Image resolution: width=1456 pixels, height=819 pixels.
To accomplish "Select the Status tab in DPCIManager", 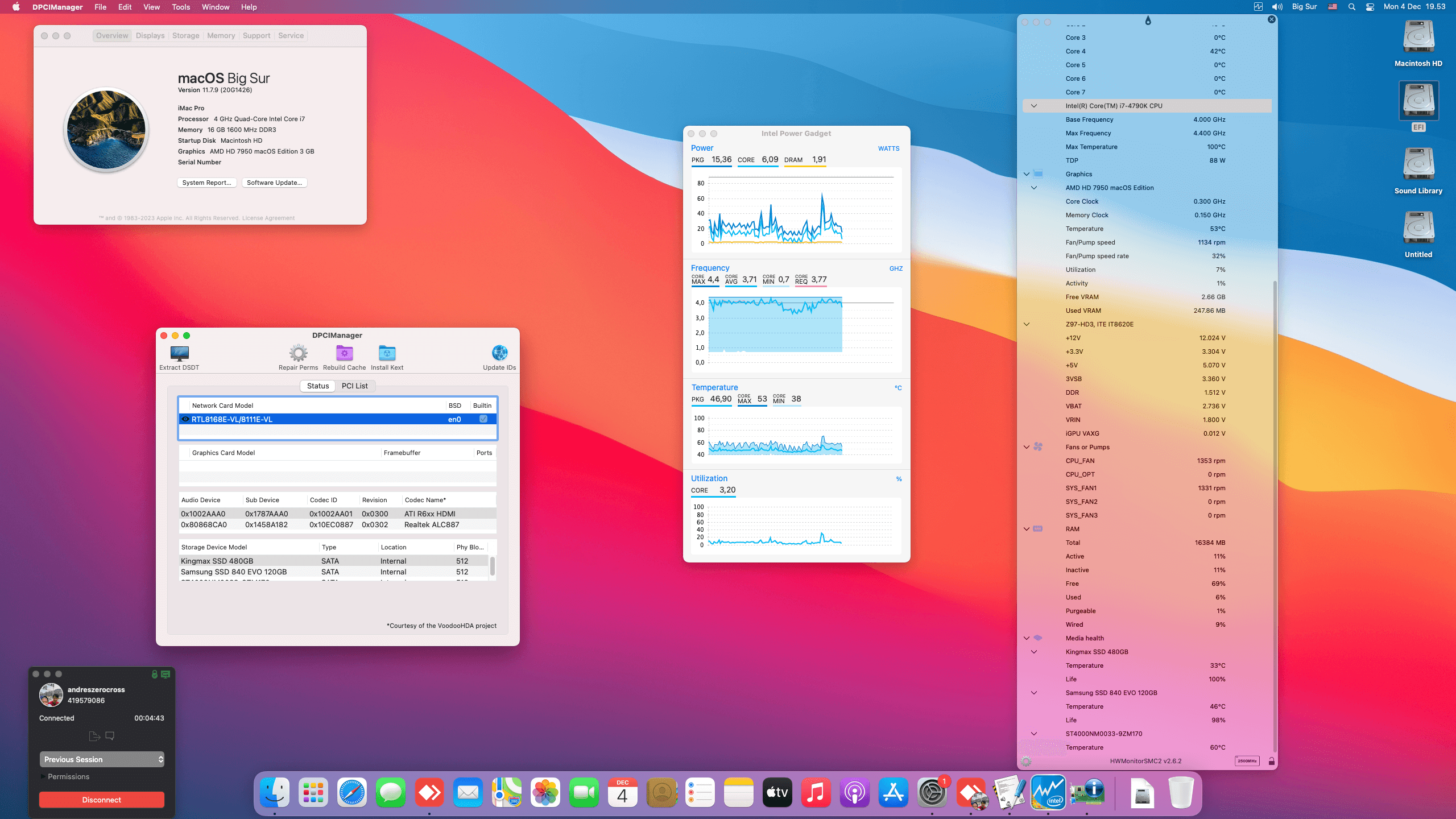I will 318,386.
